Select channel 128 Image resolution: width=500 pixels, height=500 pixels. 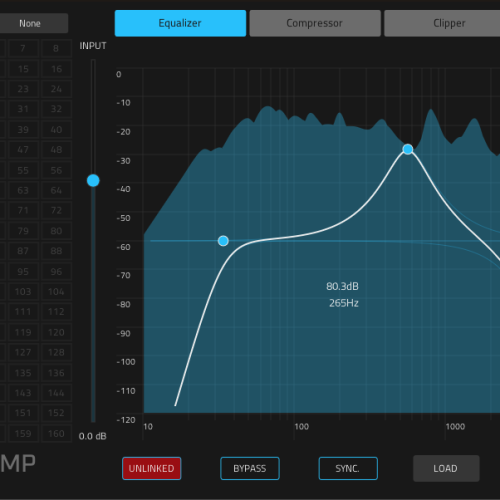(x=56, y=352)
